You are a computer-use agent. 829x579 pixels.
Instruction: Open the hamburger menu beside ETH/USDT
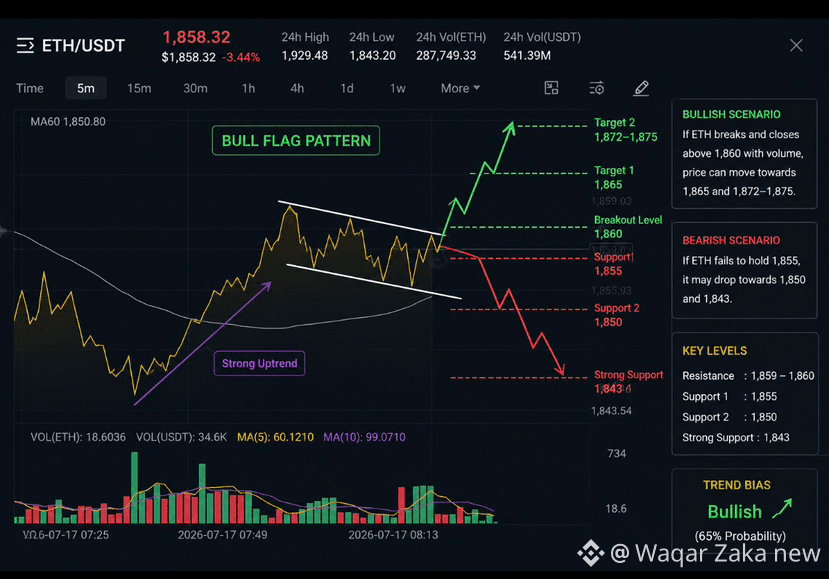click(x=25, y=45)
